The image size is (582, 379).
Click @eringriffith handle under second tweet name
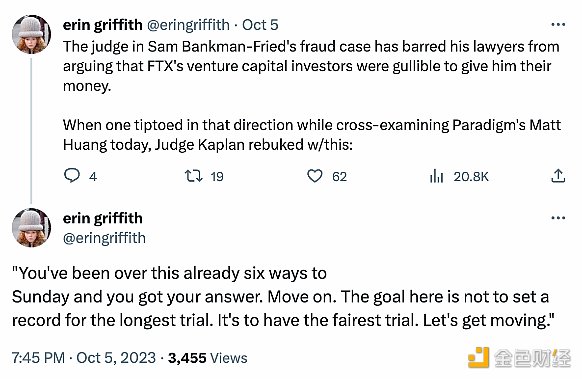point(104,238)
